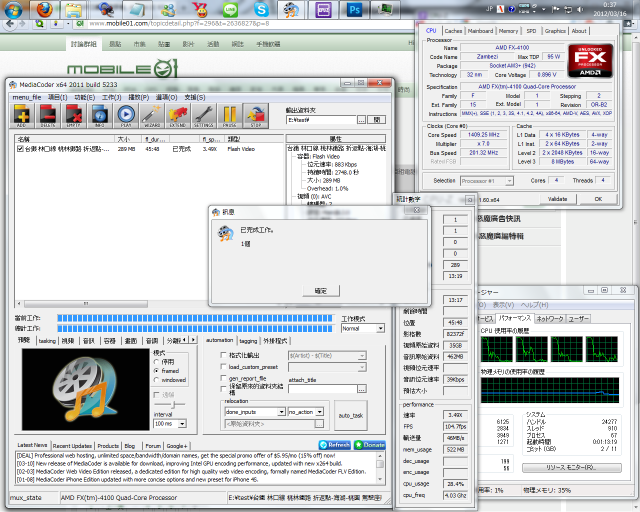640x512 pixels.
Task: Open Firefox from the taskbar
Action: (x=44, y=10)
